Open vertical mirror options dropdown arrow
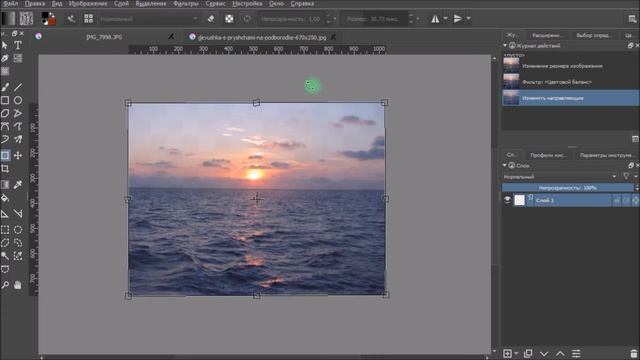Screen dimensions: 640x360 point(469,18)
